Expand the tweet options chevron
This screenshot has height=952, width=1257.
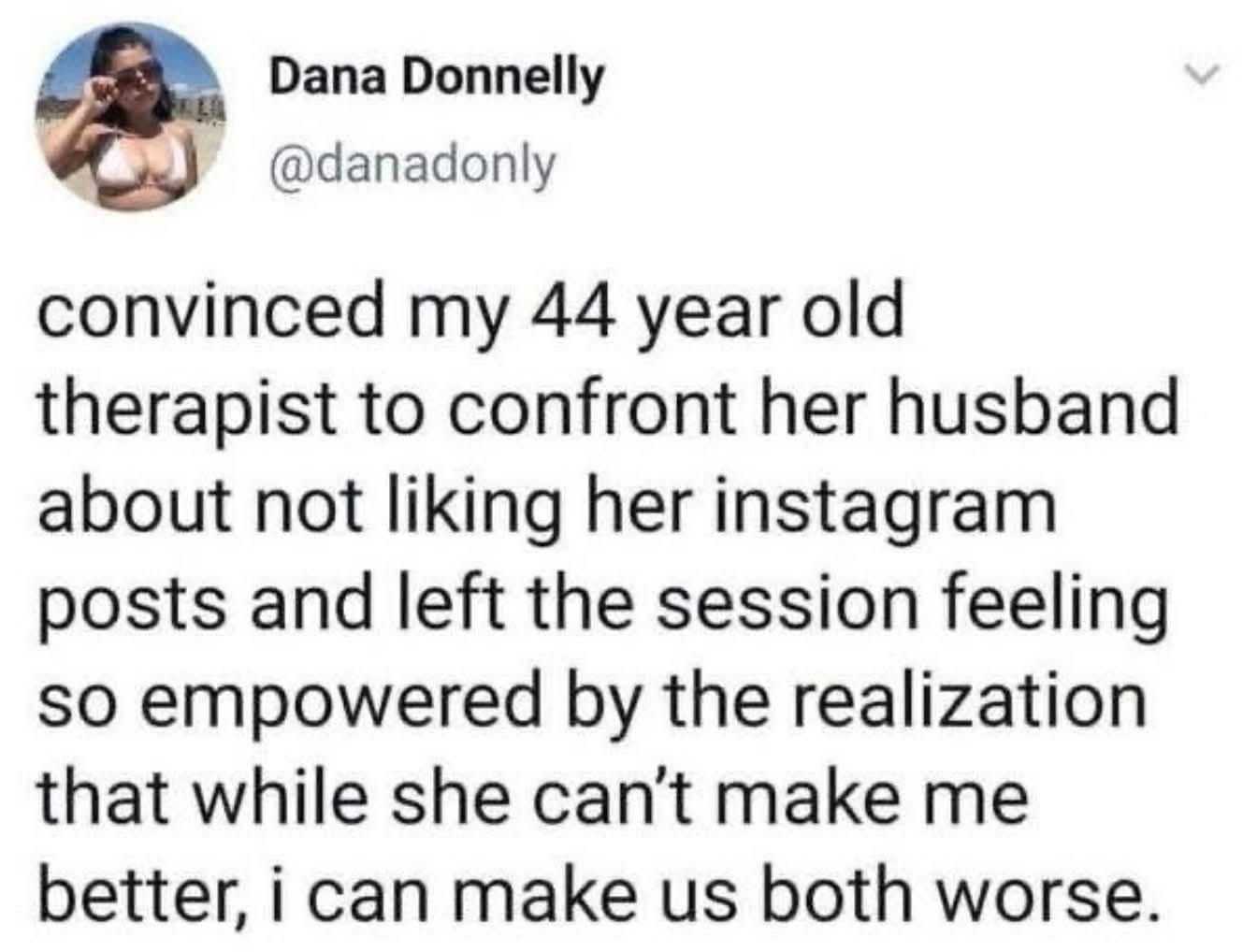pyautogui.click(x=1204, y=73)
